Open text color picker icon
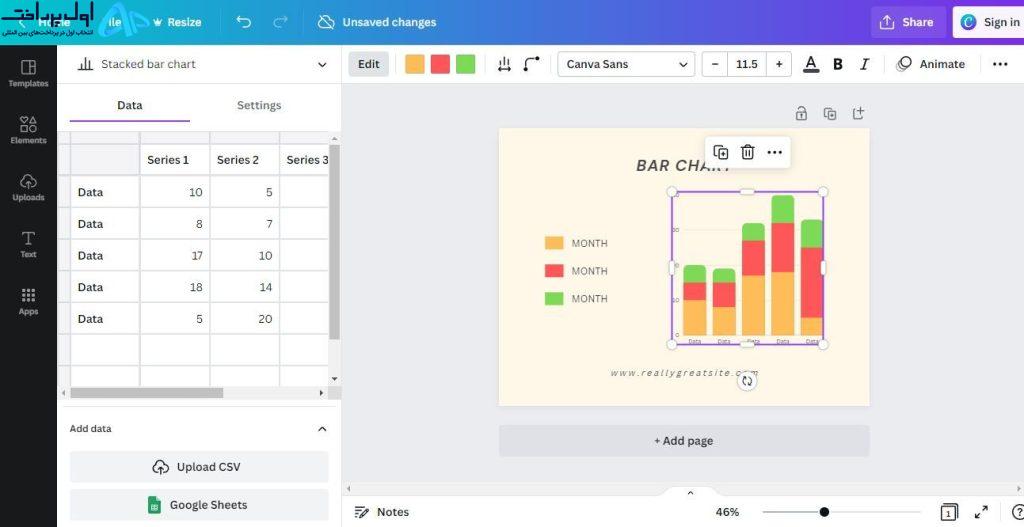The image size is (1024, 527). point(810,64)
